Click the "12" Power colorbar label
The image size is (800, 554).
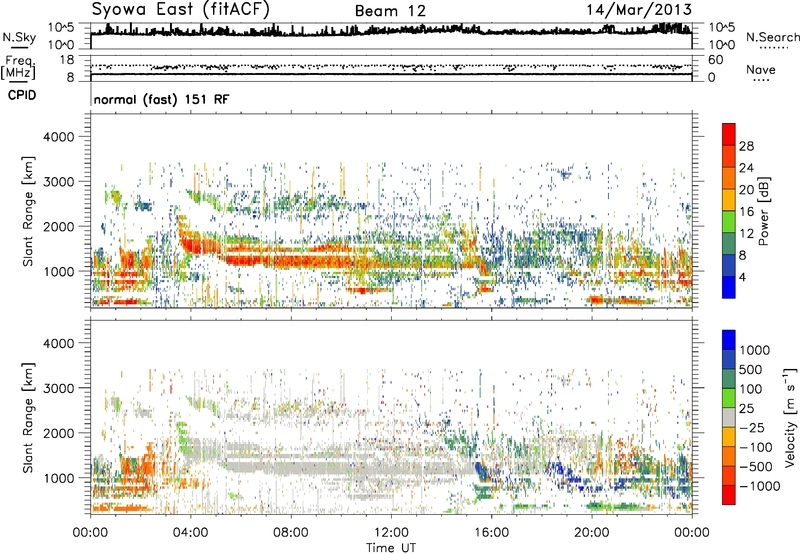[746, 234]
